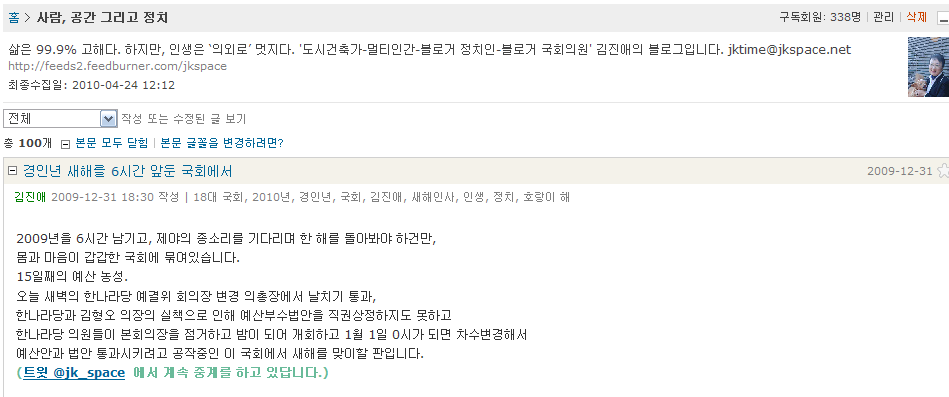Click 관리 to manage the subscription
The image size is (949, 397).
(x=884, y=18)
